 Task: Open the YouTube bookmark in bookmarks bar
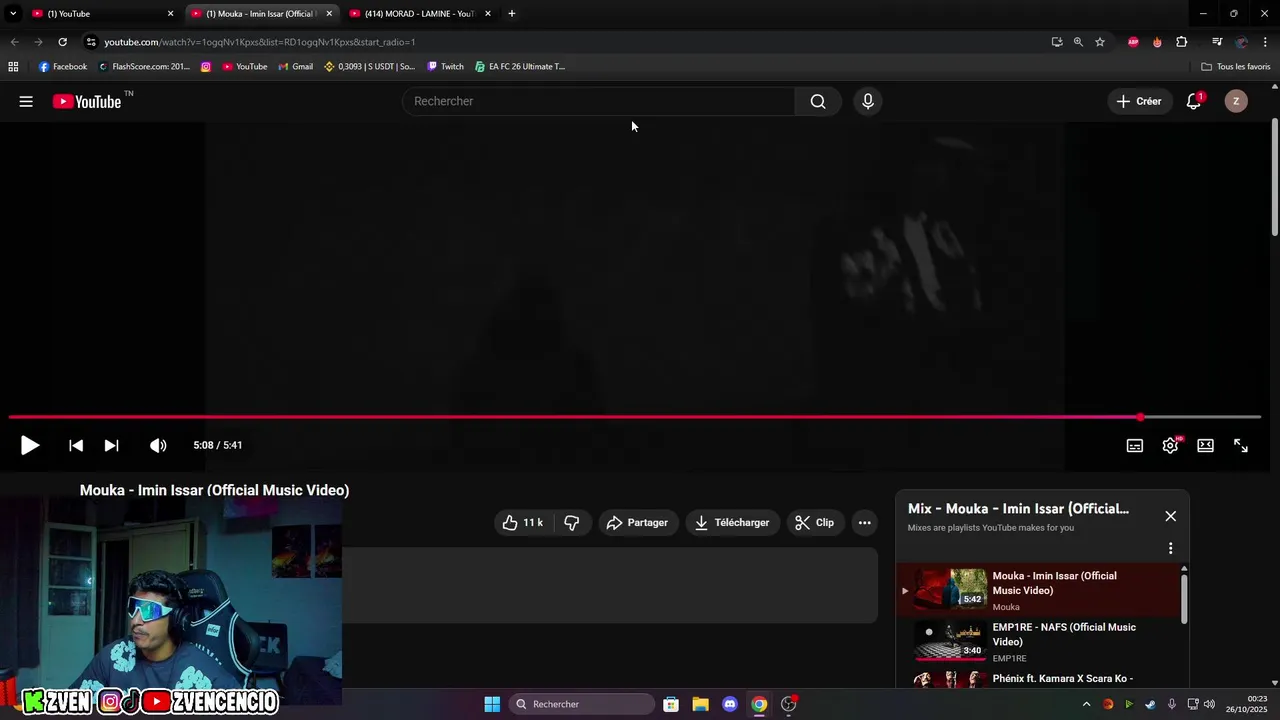point(245,67)
